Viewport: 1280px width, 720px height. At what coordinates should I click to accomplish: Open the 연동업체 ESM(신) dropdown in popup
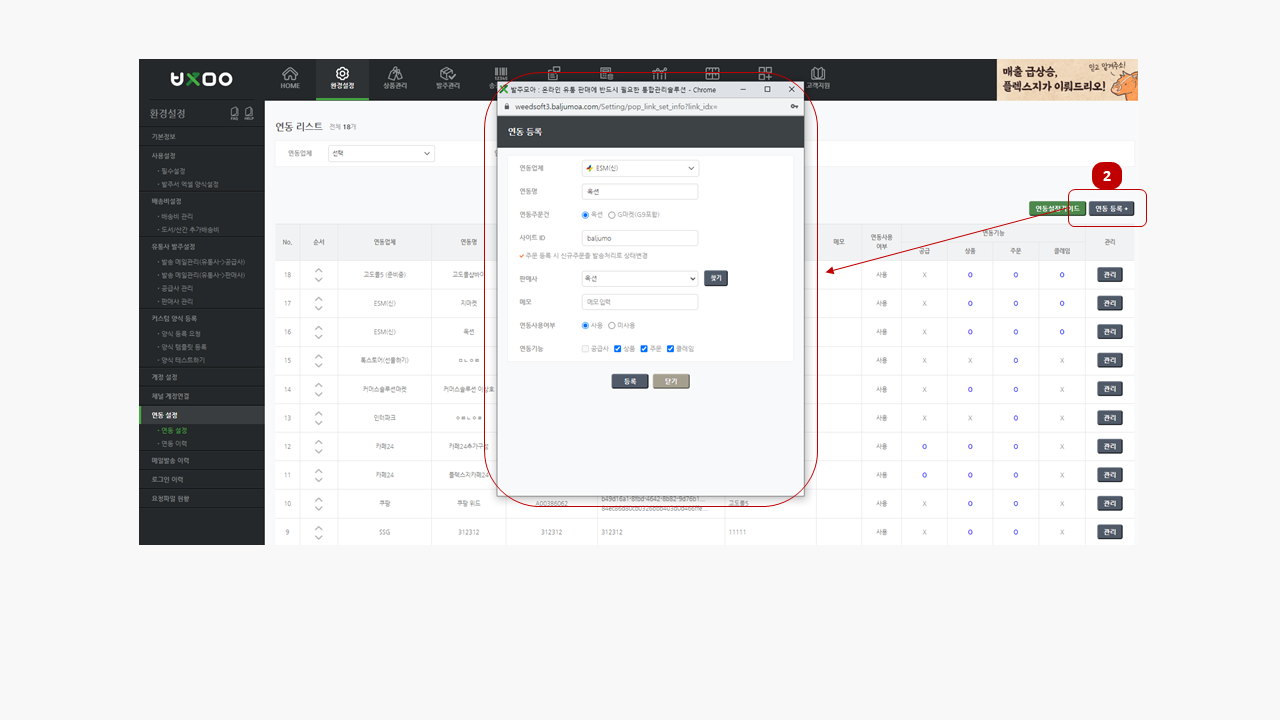click(x=640, y=168)
